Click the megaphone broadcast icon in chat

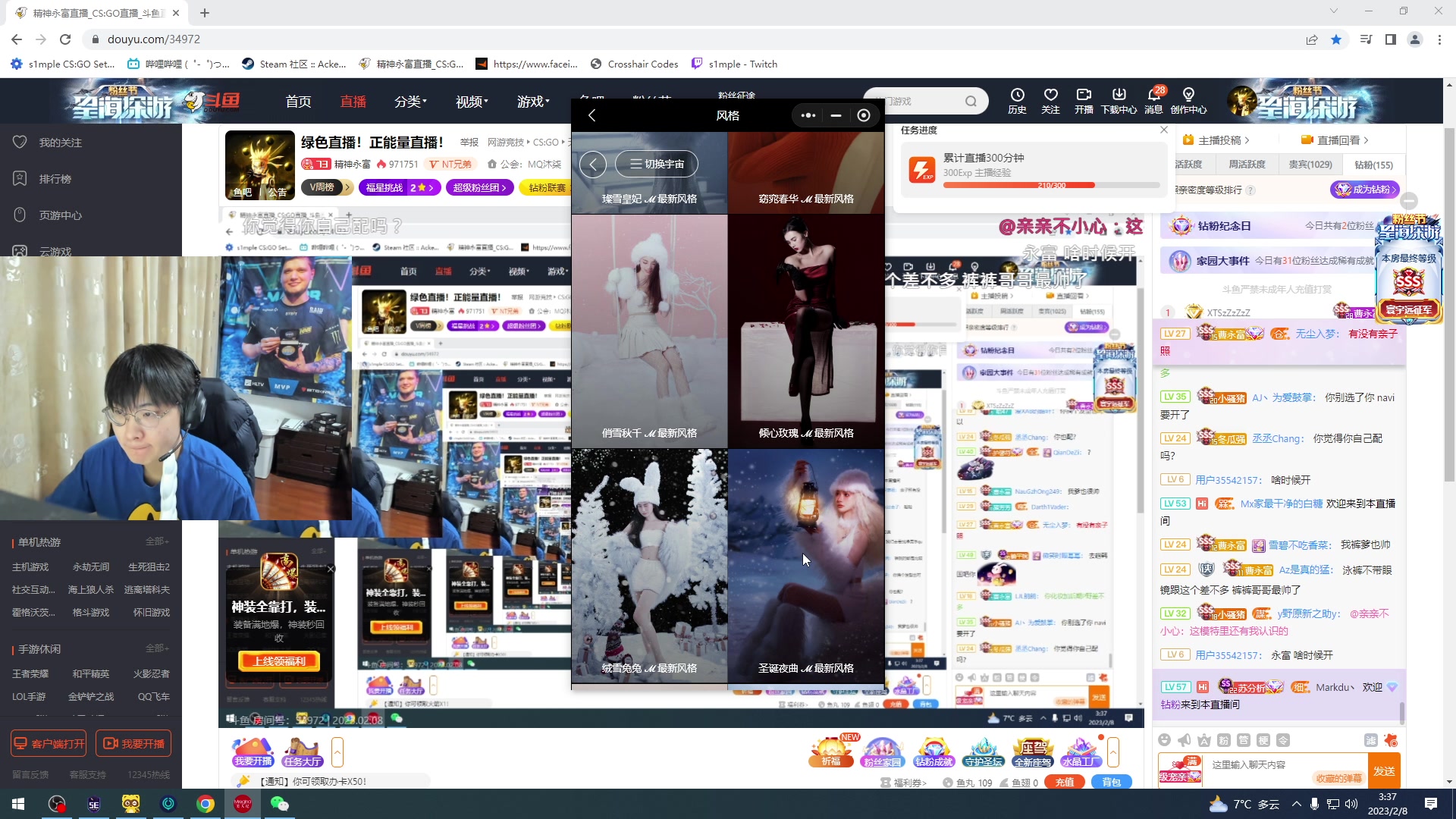1185,740
